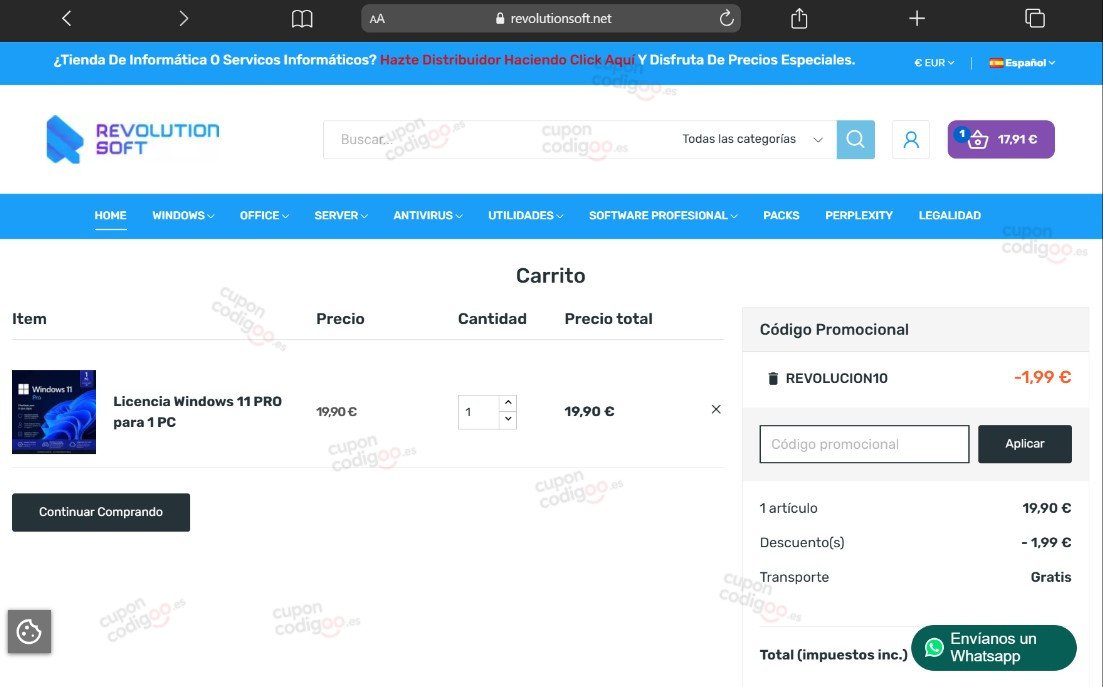Remove REVOLUCION10 coupon with trash icon
This screenshot has width=1103, height=687.
pyautogui.click(x=772, y=378)
